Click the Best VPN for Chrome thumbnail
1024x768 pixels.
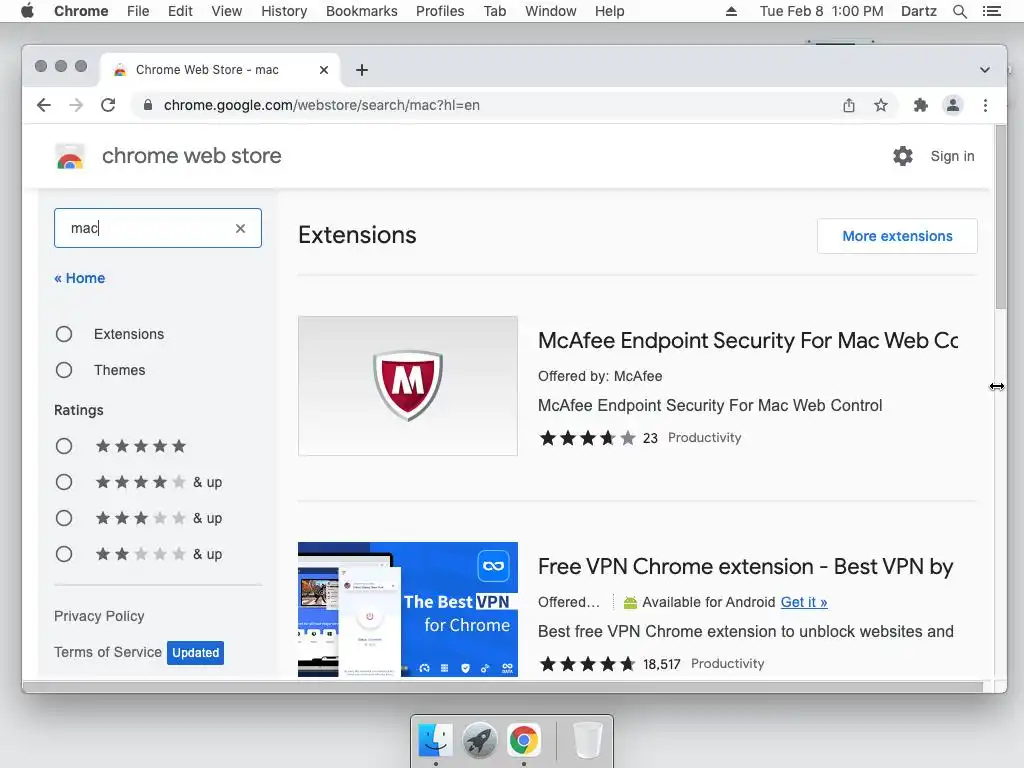[408, 609]
